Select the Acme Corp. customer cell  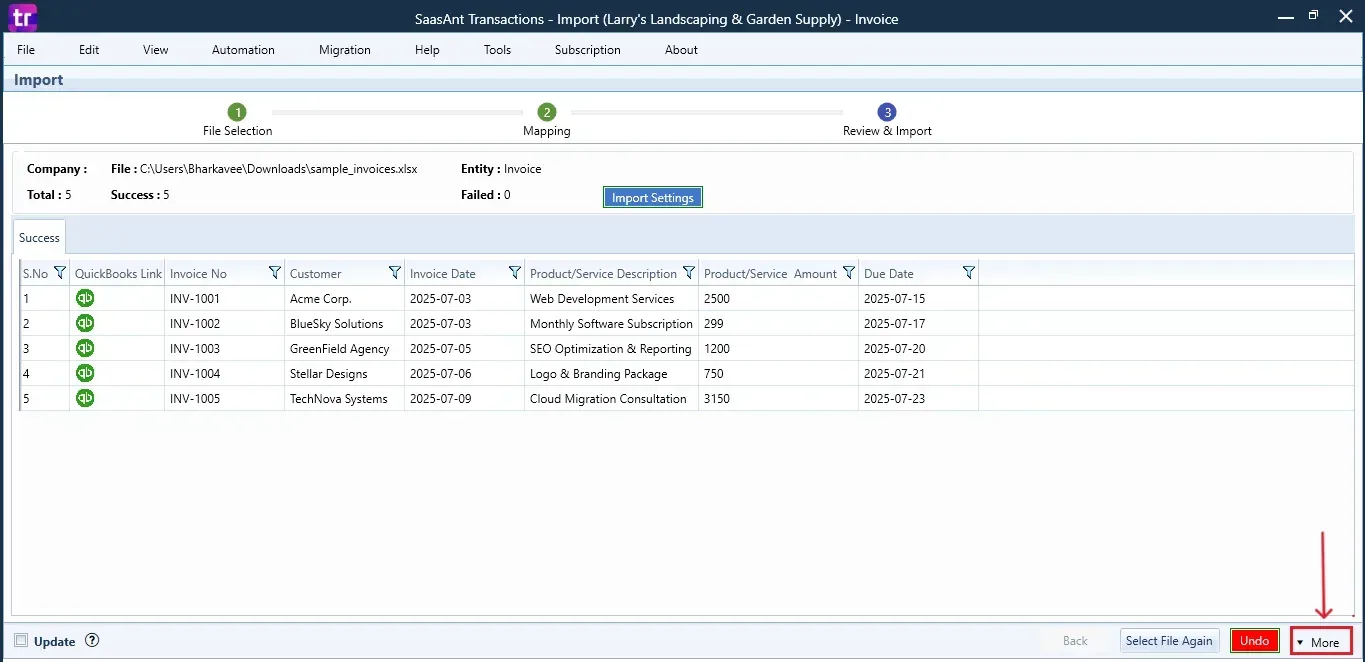tap(344, 298)
